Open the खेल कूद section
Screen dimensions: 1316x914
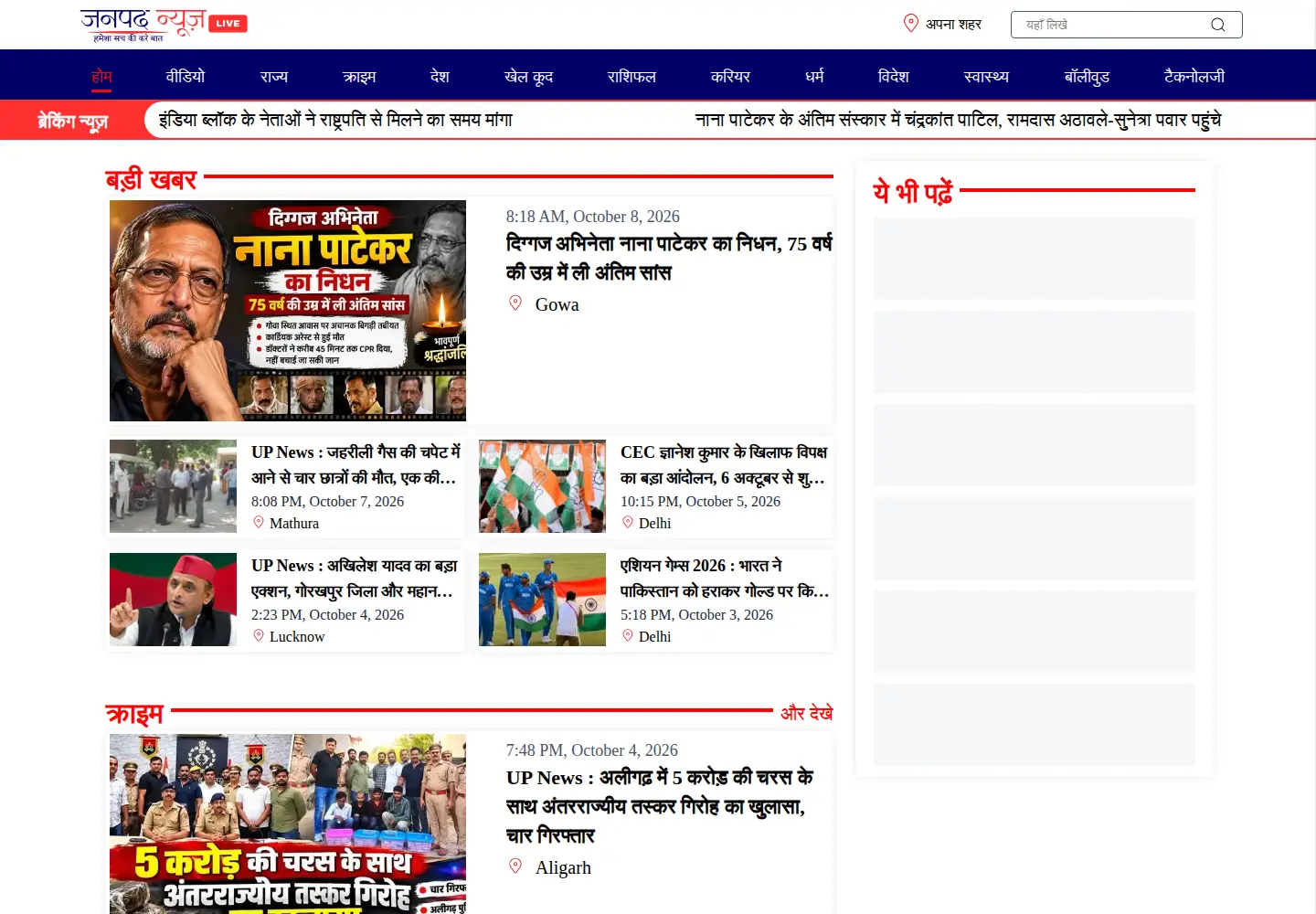pyautogui.click(x=528, y=76)
